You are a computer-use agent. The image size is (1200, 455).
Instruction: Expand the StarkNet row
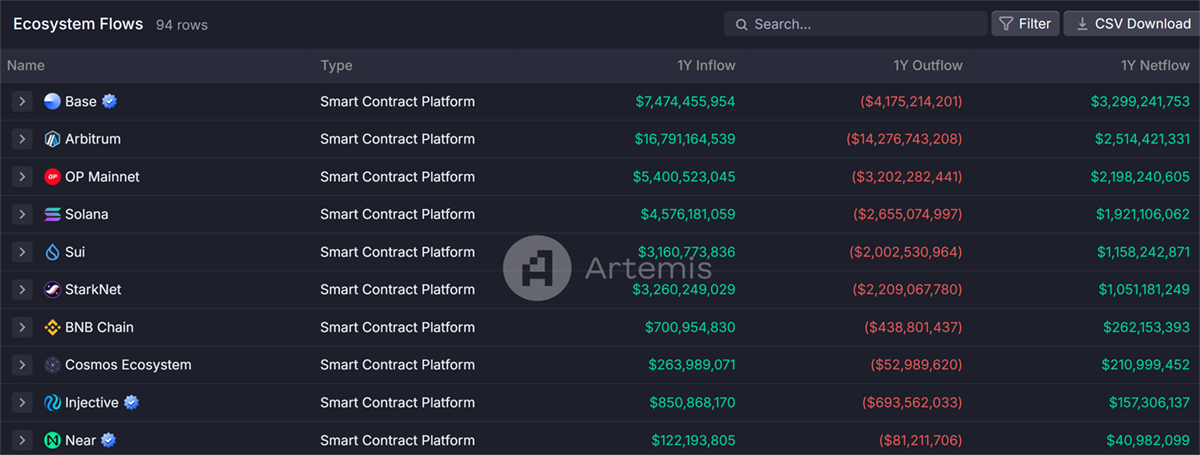22,290
